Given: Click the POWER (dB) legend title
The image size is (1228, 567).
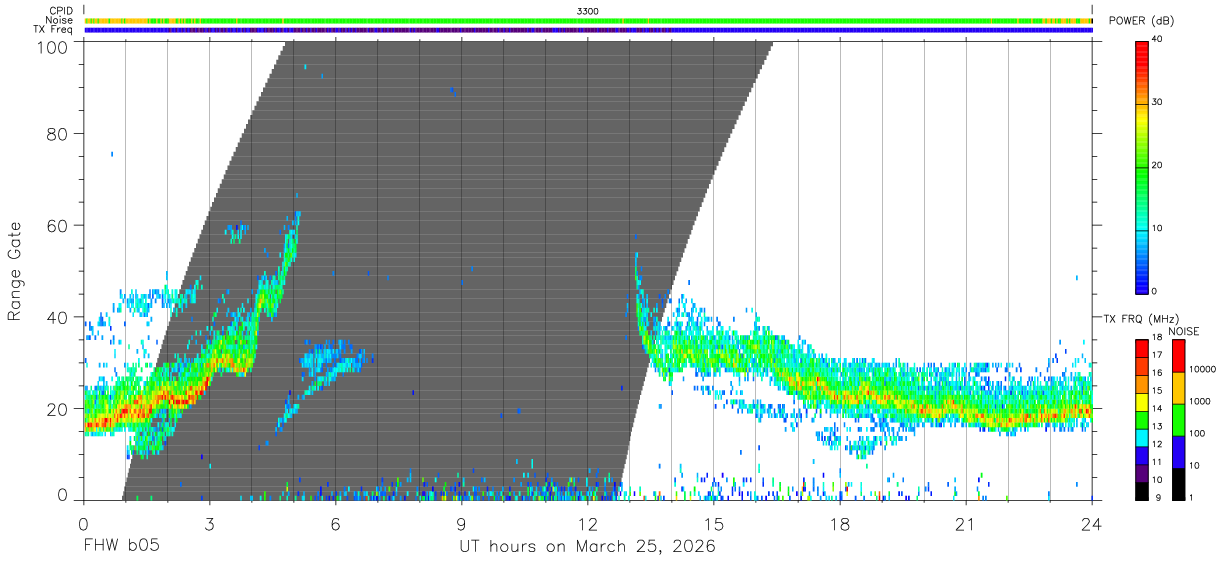Looking at the screenshot, I should coord(1141,21).
